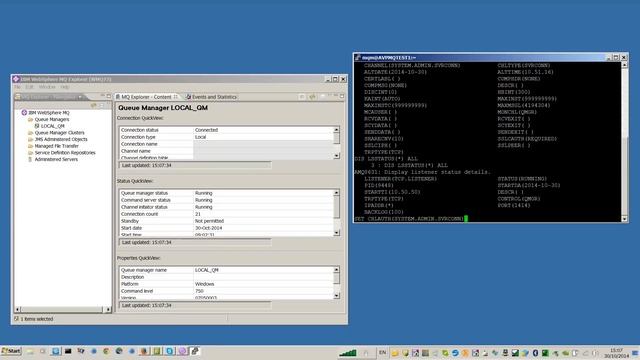Click the Windows Start button
This screenshot has width=640, height=360.
[11, 351]
